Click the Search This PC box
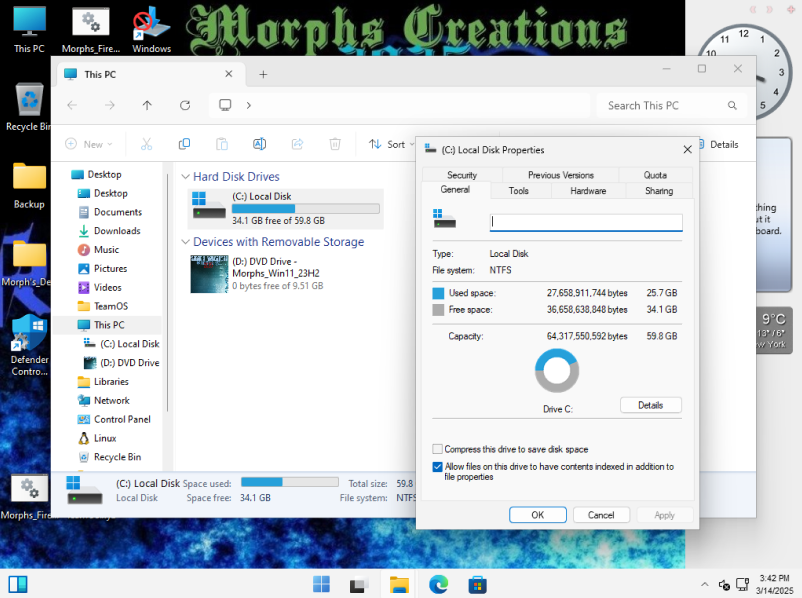This screenshot has width=802, height=598. (x=671, y=105)
